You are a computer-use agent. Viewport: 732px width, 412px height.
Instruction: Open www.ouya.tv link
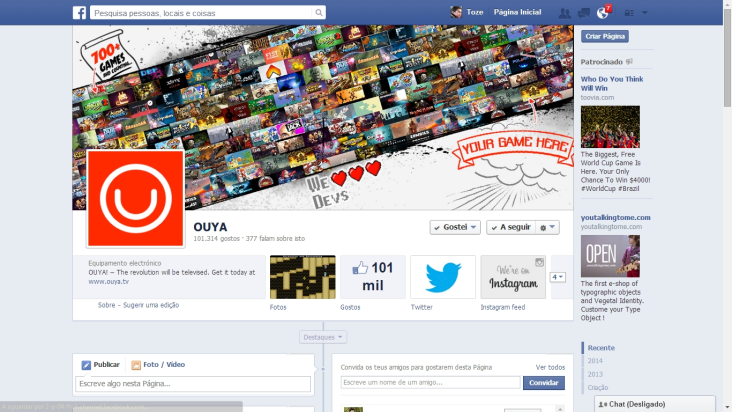(108, 281)
